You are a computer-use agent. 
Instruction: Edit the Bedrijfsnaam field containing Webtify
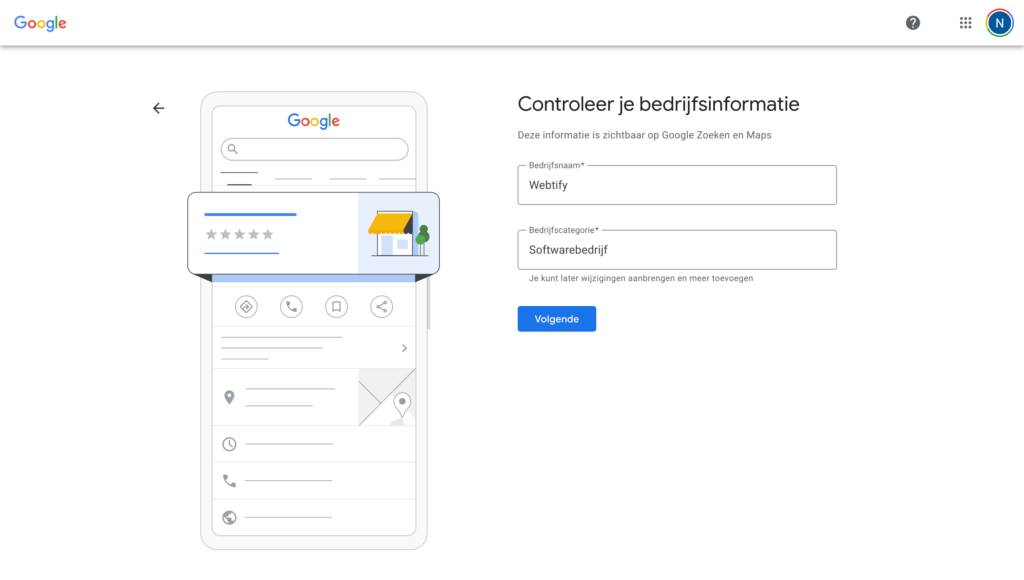click(677, 185)
